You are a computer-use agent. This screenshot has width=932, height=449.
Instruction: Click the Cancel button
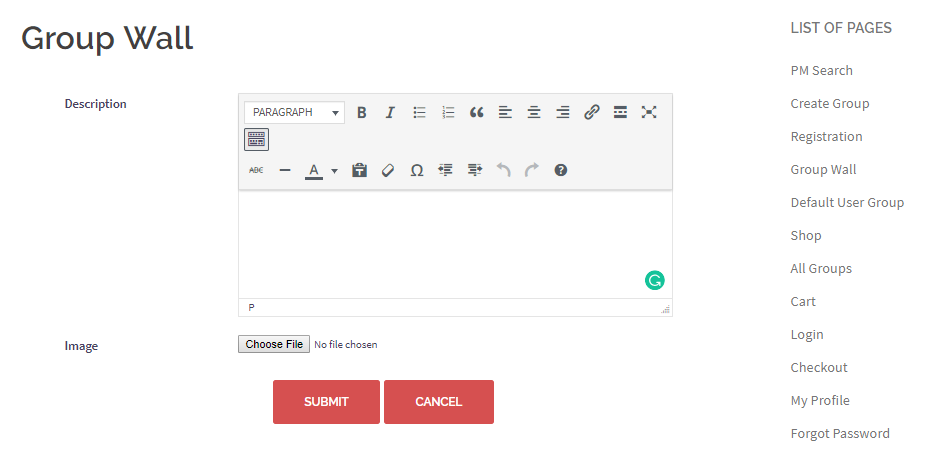coord(439,402)
